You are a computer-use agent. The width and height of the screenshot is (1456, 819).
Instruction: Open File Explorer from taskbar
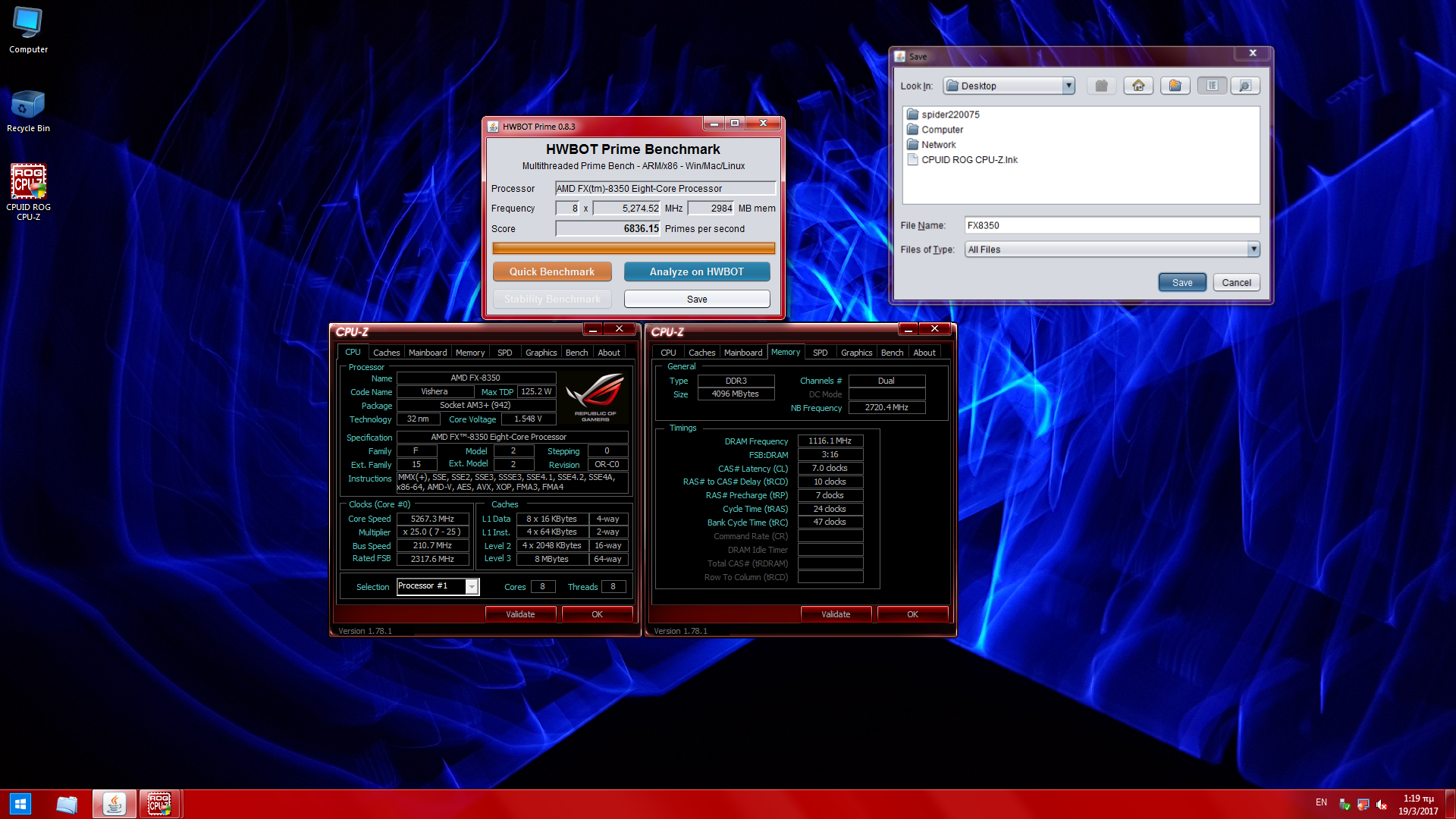(67, 805)
